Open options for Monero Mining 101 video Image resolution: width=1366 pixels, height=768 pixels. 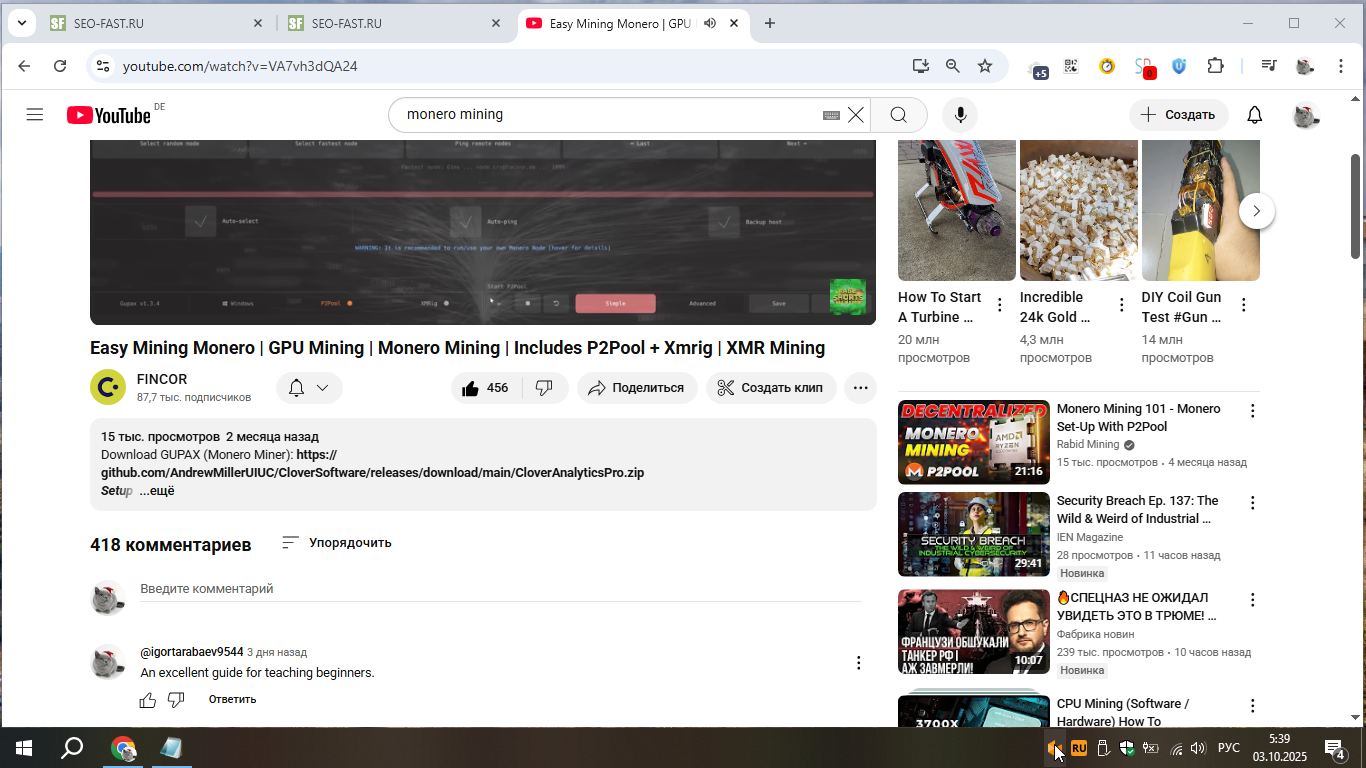click(1252, 410)
